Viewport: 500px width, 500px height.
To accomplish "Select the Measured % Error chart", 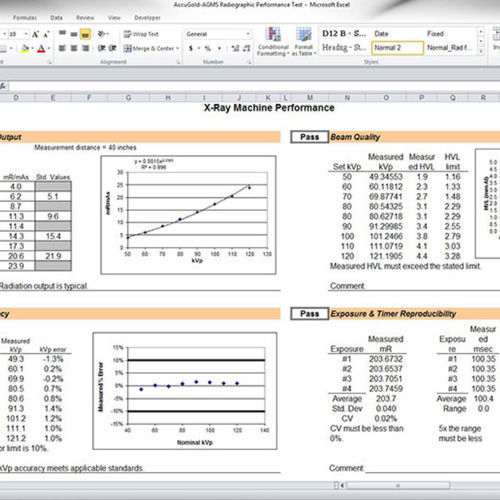I will pyautogui.click(x=185, y=391).
